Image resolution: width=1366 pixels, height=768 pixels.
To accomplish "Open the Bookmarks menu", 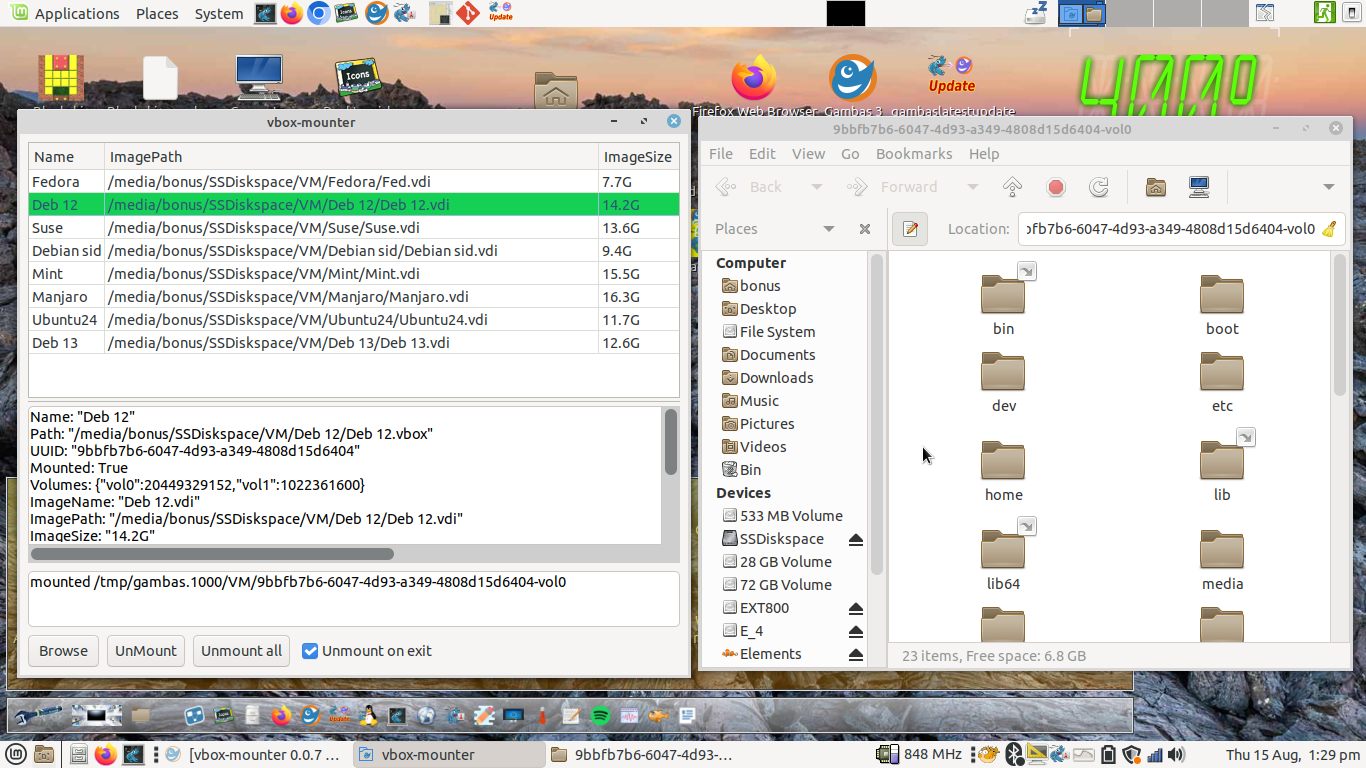I will click(x=913, y=154).
